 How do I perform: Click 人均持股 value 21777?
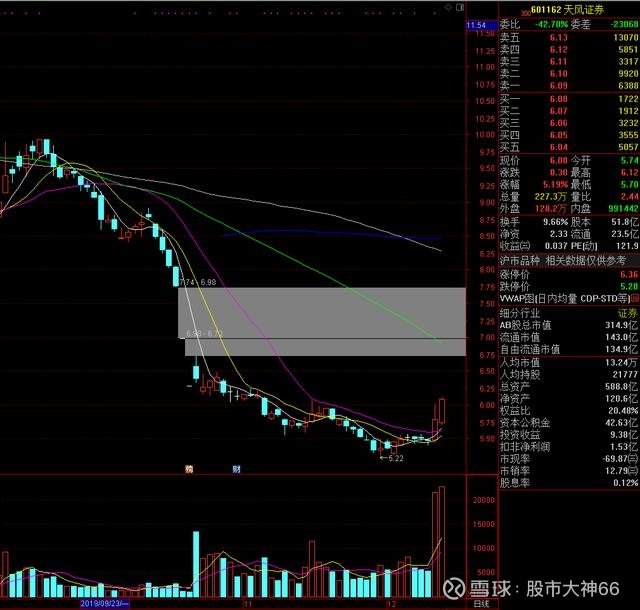tap(625, 374)
